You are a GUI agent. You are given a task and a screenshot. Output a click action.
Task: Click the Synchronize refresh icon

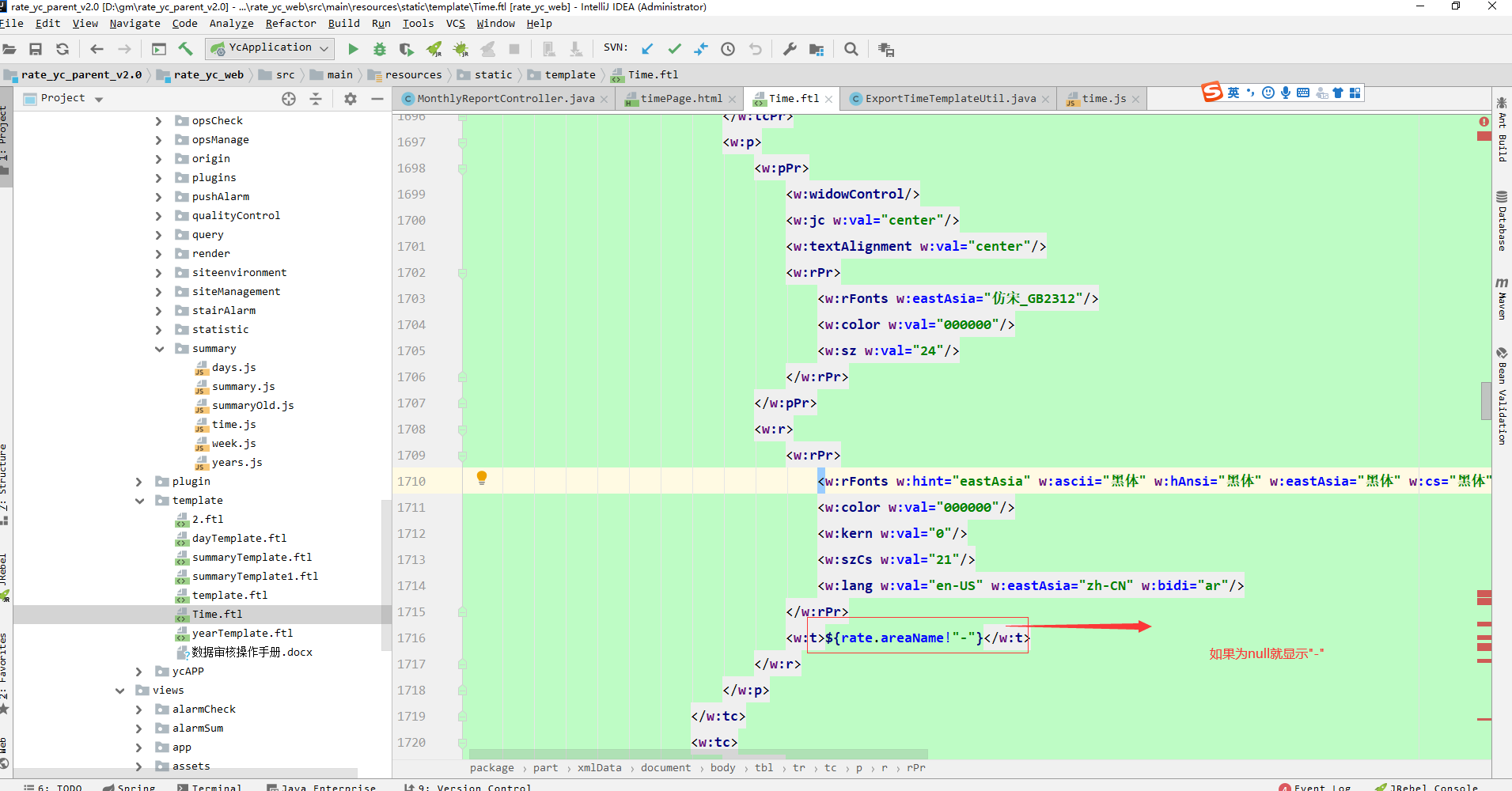tap(63, 49)
